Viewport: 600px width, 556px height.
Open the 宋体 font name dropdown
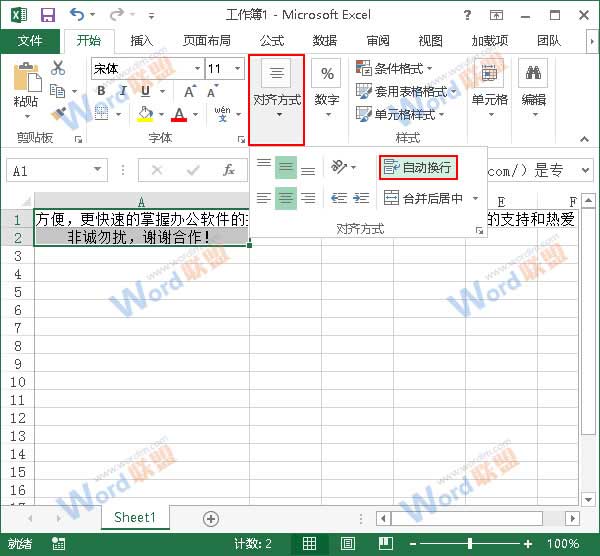pyautogui.click(x=197, y=69)
